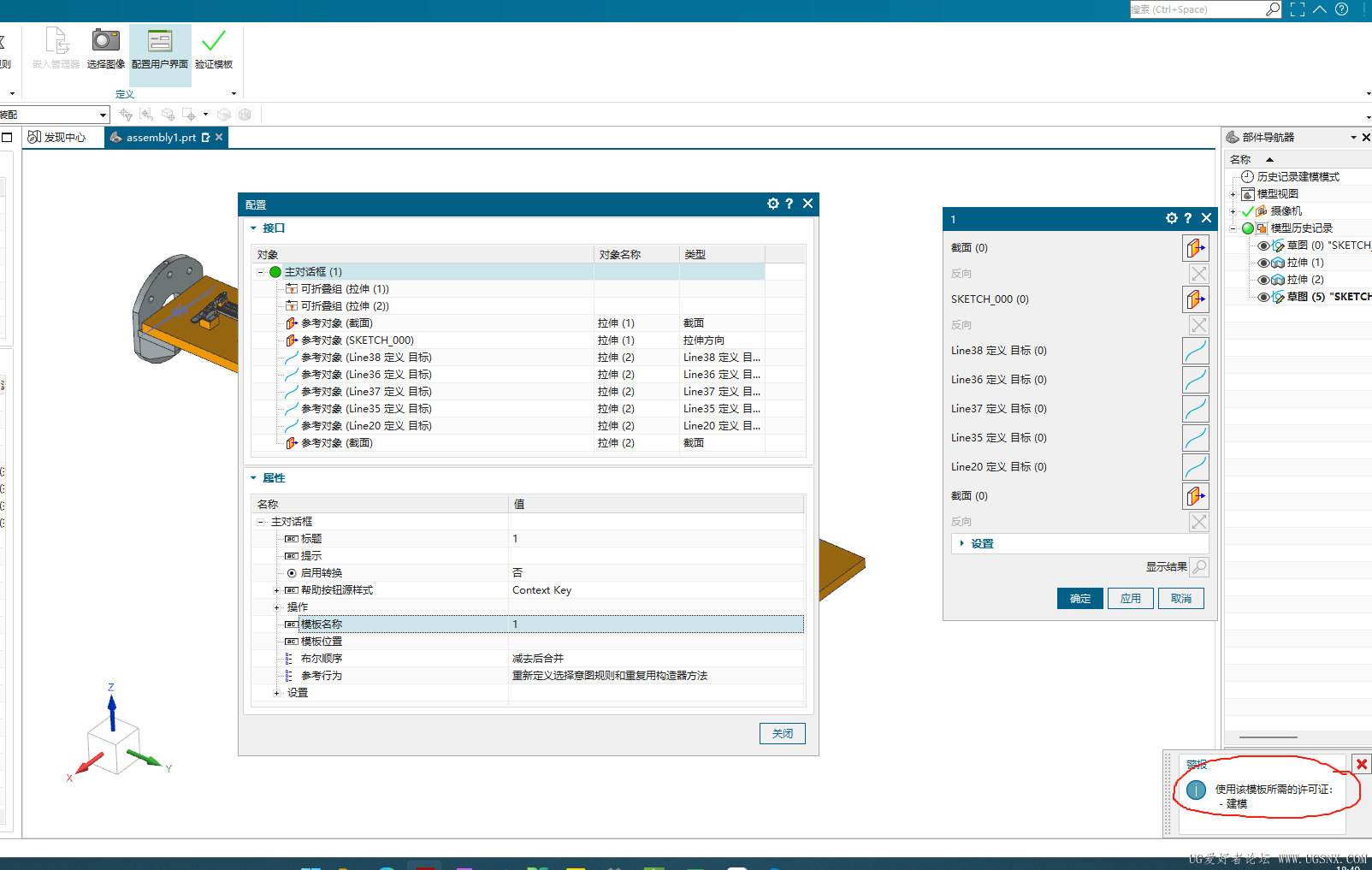The image size is (1372, 870).
Task: Click first 截面 select-section icon in dialog 1
Action: coord(1196,248)
